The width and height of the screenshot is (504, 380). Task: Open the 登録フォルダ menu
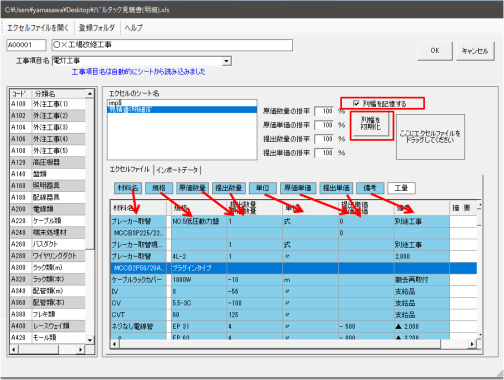[x=97, y=28]
